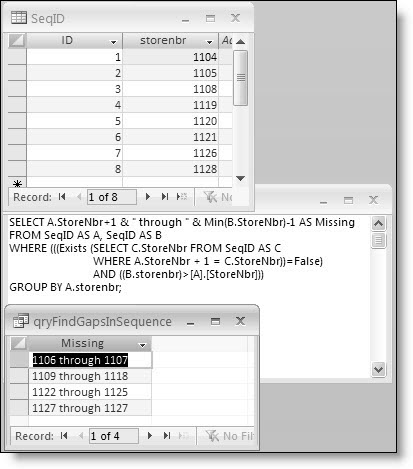This screenshot has height=469, width=413.
Task: Go to next record in query navigator
Action: (150, 436)
